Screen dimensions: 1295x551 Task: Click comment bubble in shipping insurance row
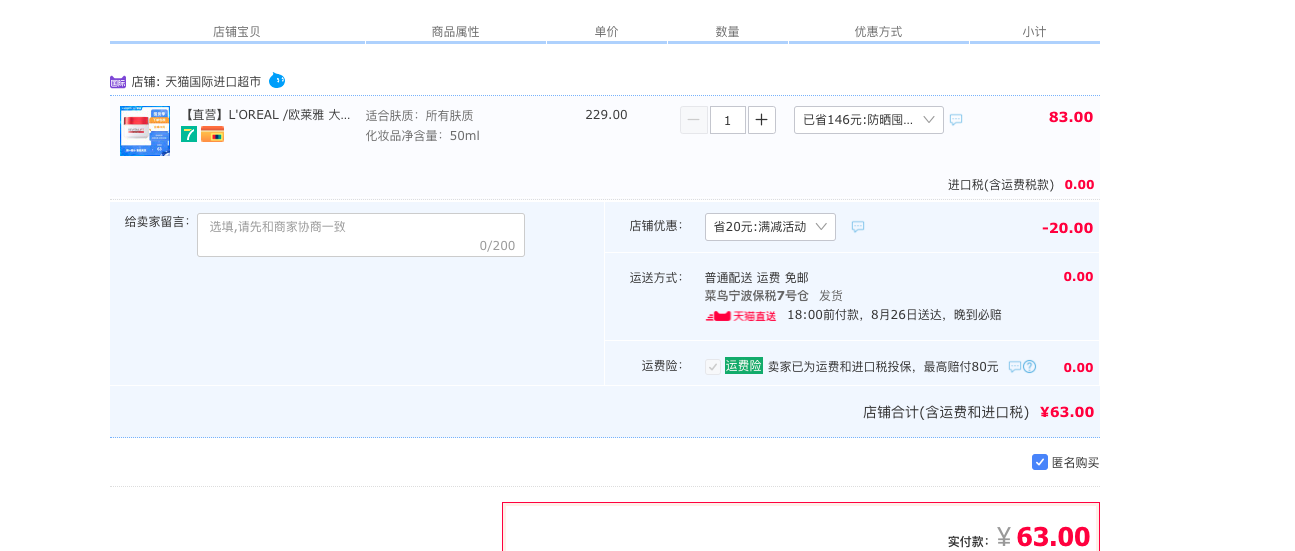1014,367
